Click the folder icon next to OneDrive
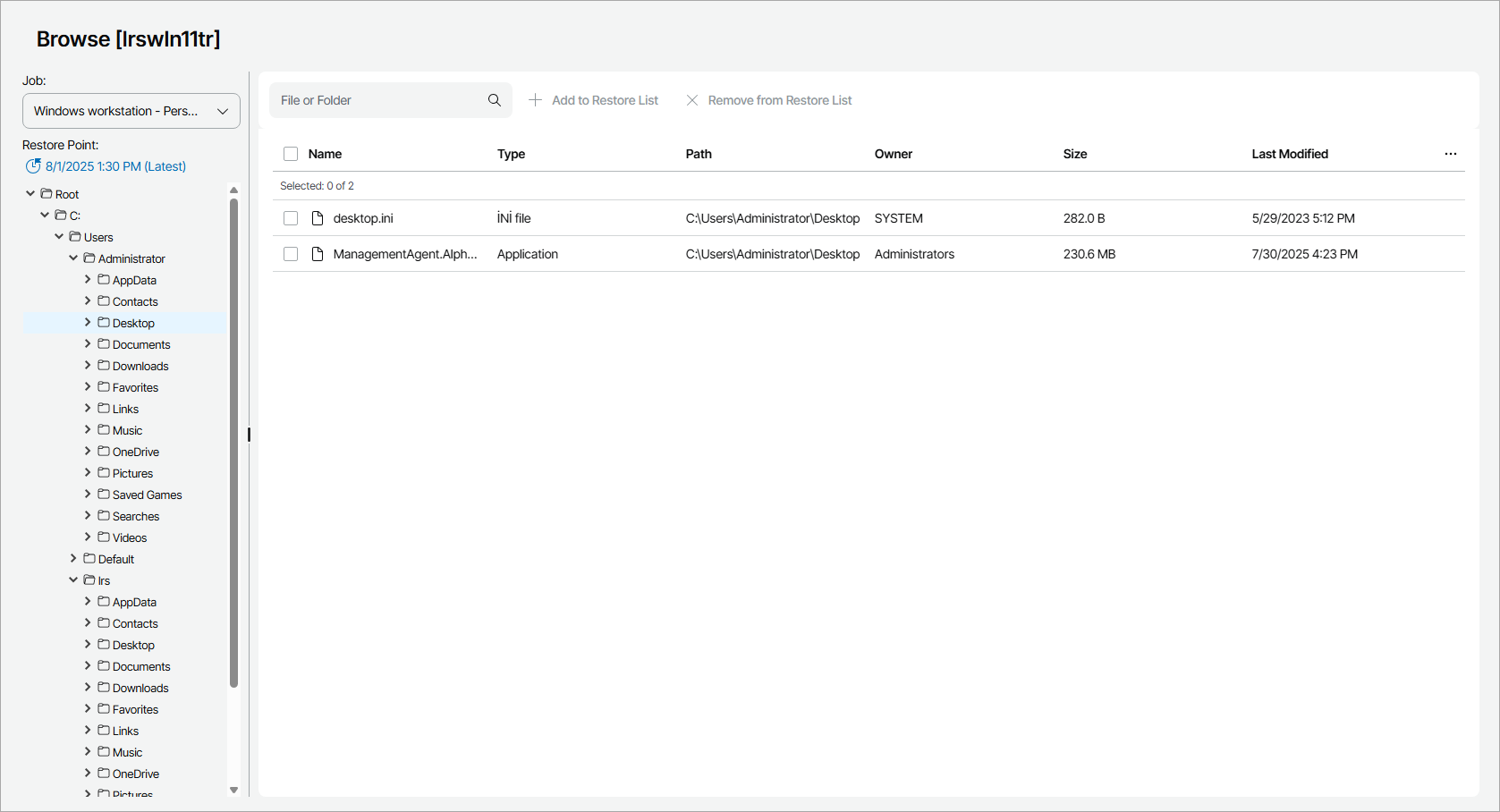The image size is (1500, 812). (103, 452)
